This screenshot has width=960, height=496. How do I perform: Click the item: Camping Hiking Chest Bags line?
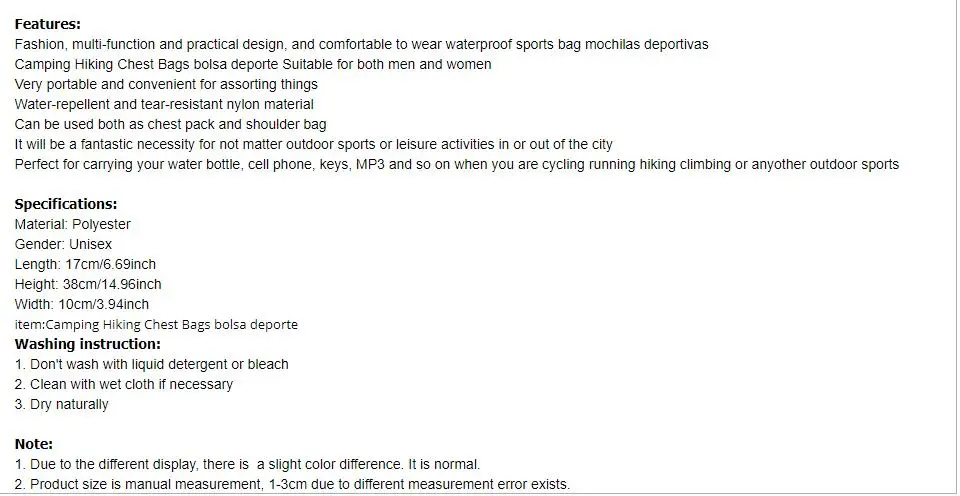click(x=156, y=325)
